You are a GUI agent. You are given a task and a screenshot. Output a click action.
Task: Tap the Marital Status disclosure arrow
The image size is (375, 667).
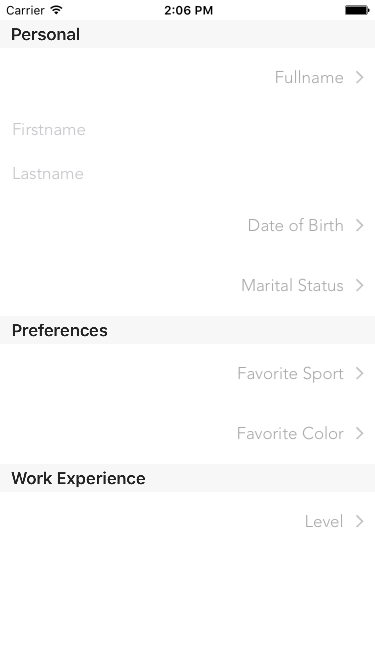pyautogui.click(x=360, y=285)
